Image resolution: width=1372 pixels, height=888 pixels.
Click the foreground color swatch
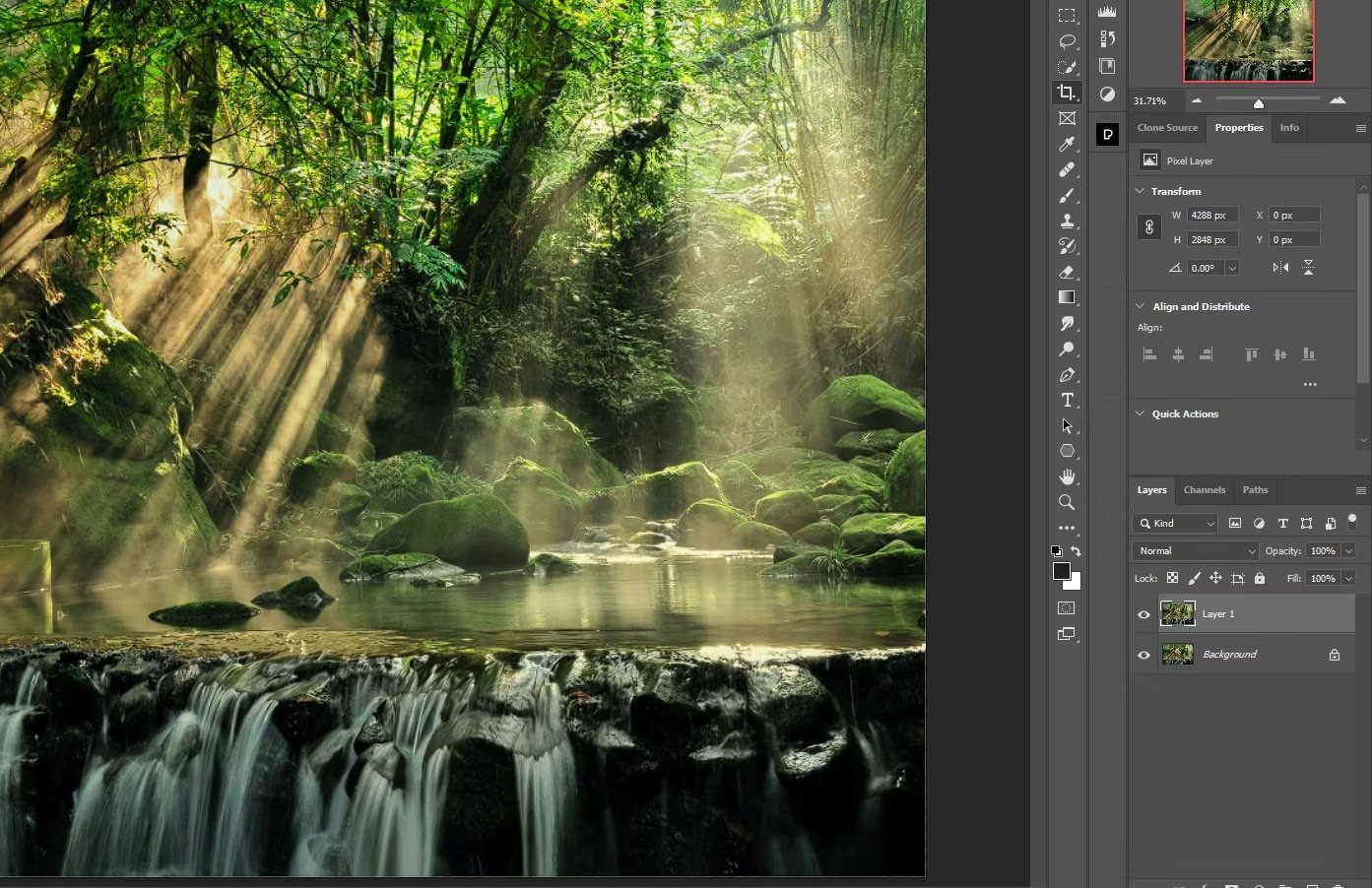click(x=1062, y=572)
